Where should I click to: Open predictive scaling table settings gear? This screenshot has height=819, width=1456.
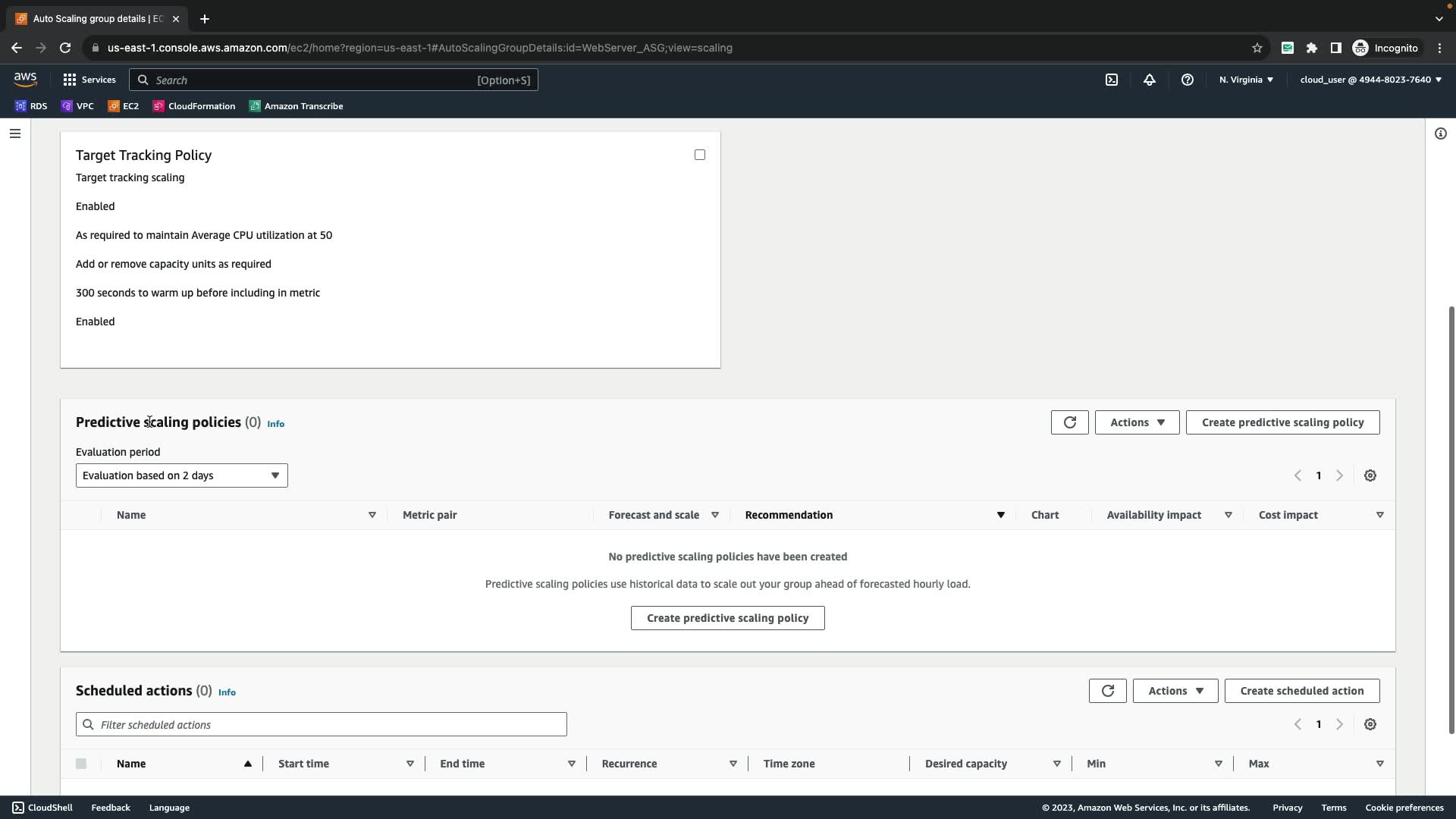pos(1370,475)
